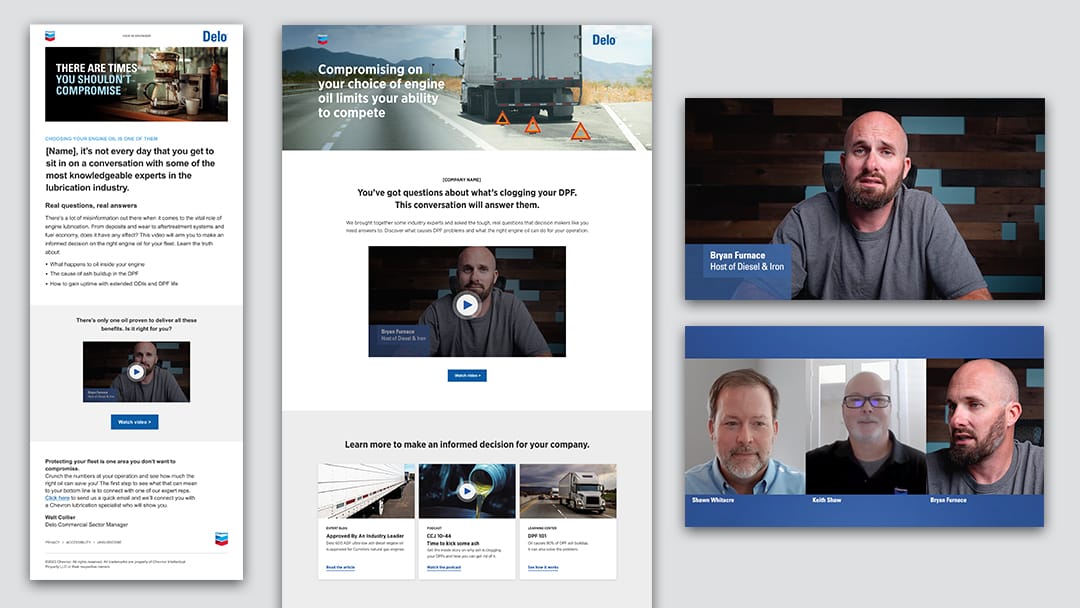Open the 'View in browser' link in email
This screenshot has height=608, width=1080.
point(136,36)
